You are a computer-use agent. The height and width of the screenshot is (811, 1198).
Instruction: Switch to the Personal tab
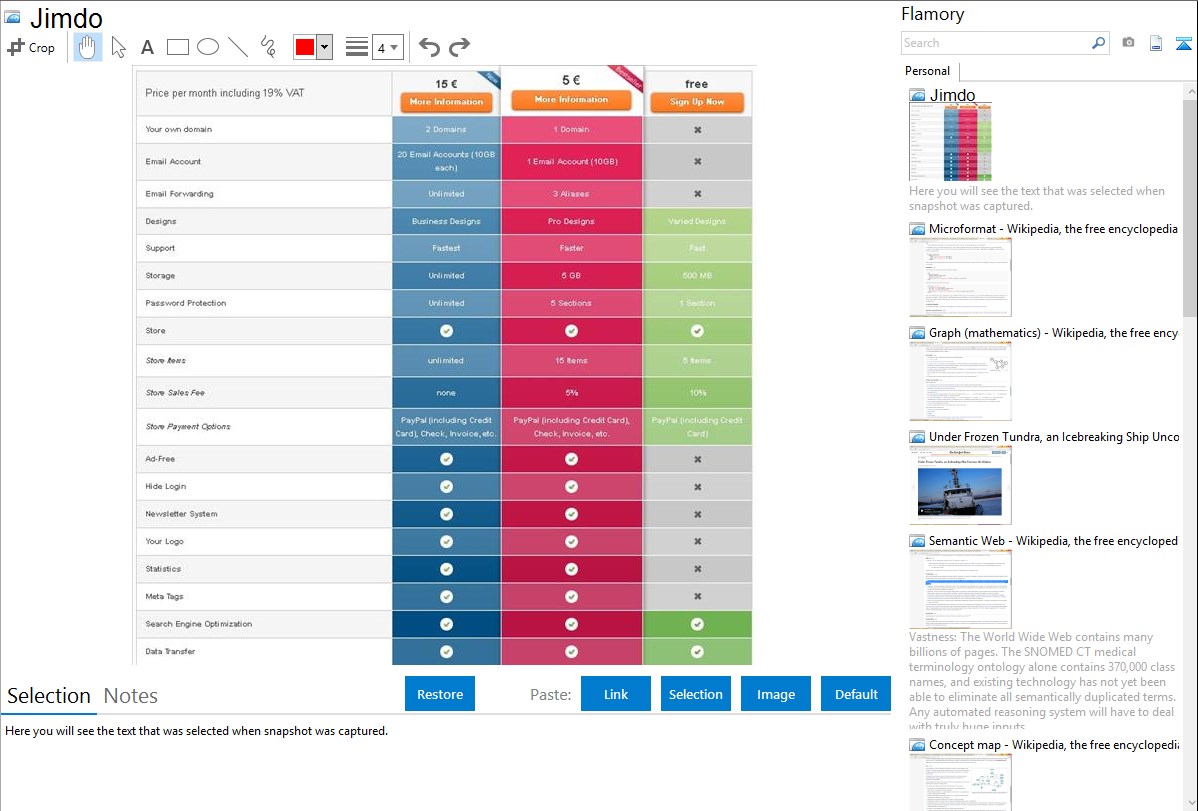[928, 70]
